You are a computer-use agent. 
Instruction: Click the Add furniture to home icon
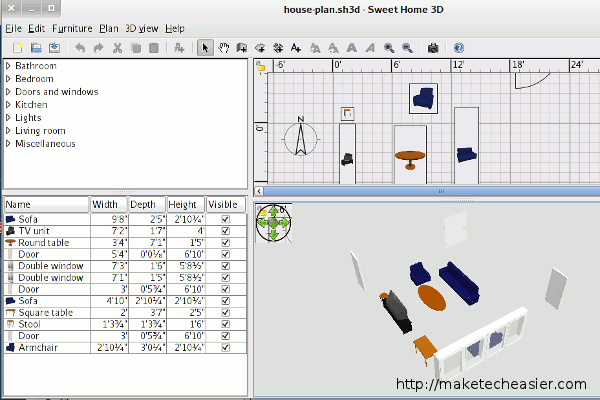(x=179, y=48)
